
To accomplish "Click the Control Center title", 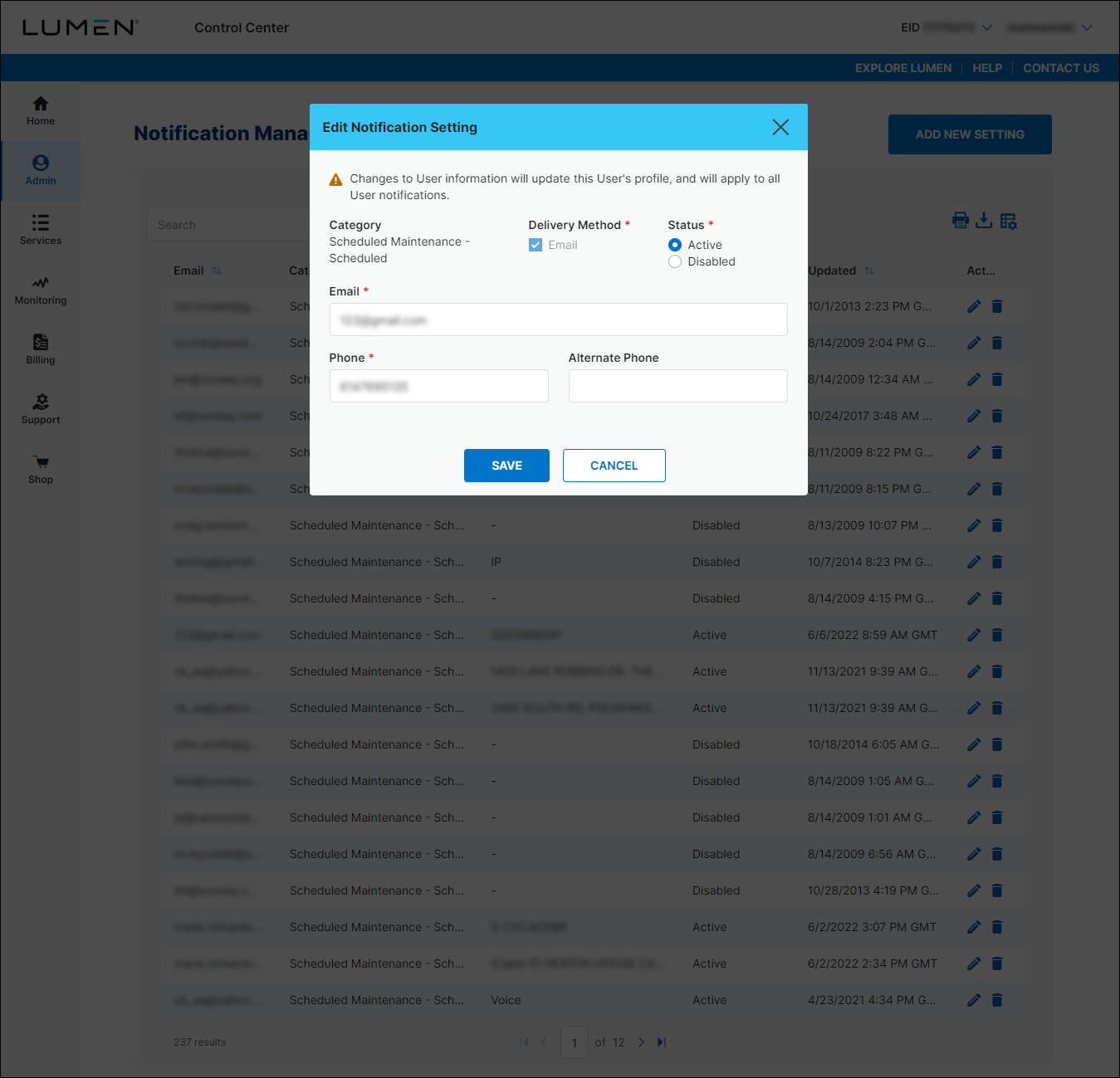I will click(x=242, y=27).
